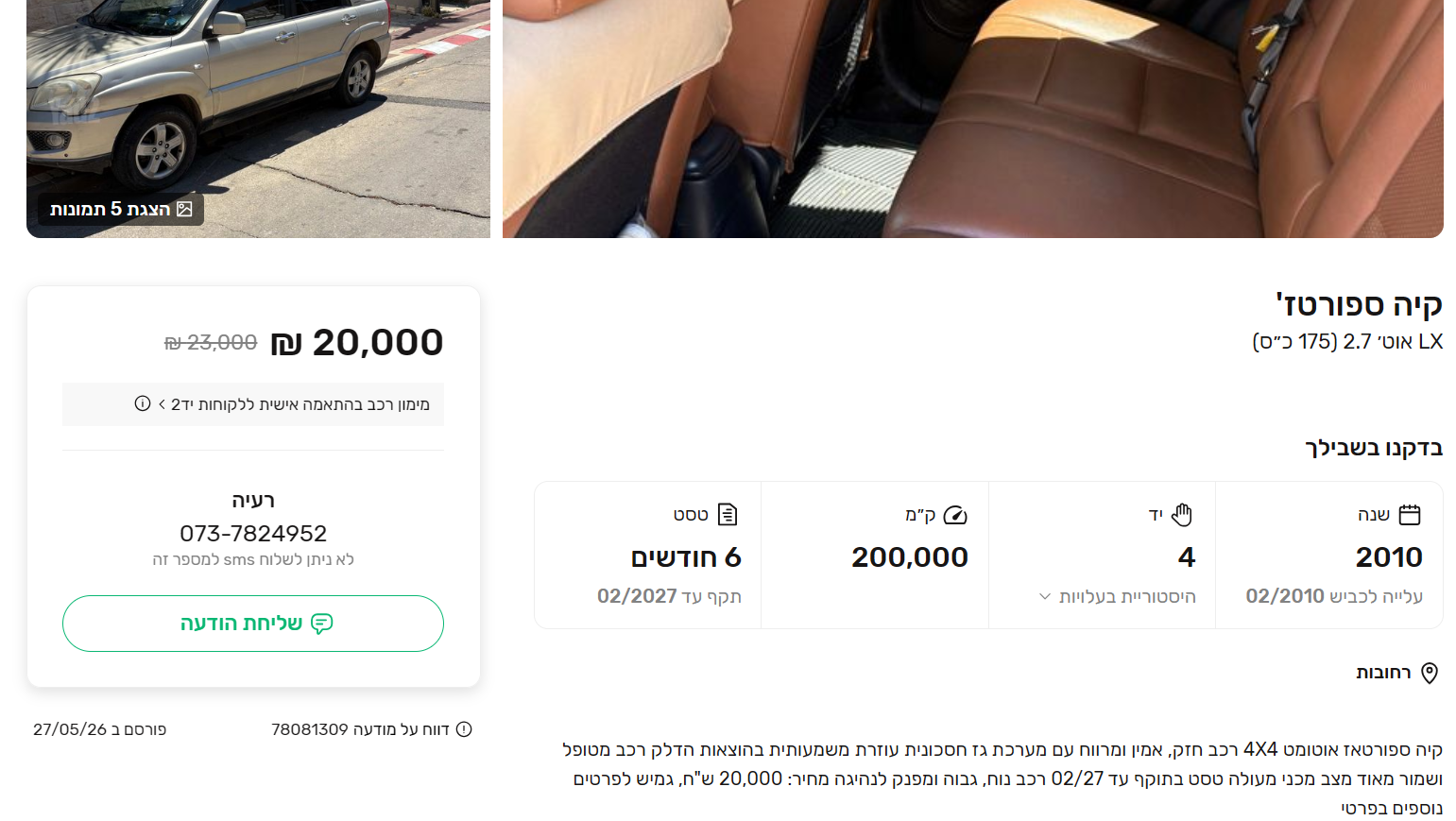Click the calendar icon next to שנה
Viewport: 1456px width, 821px height.
point(1409,515)
